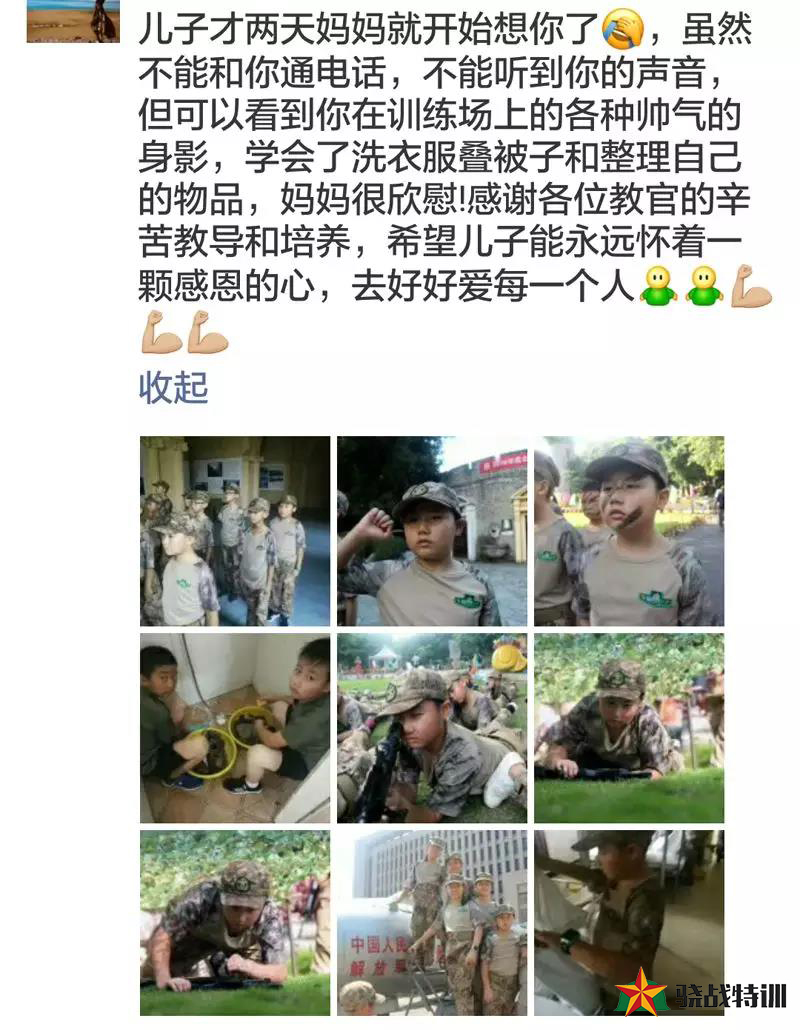Open the group photo by the 中国人民解放军 sign
Viewport: 800px width, 1030px height.
point(432,923)
